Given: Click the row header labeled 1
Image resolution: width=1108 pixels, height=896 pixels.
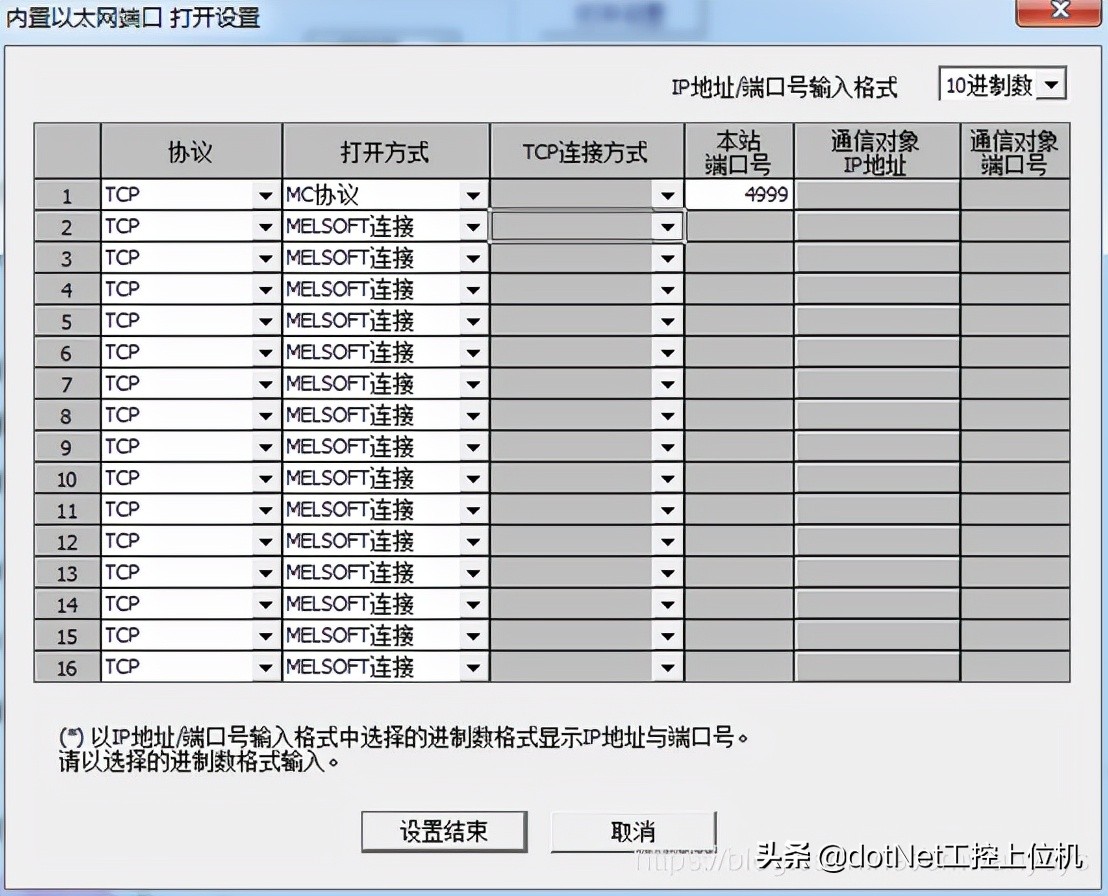Looking at the screenshot, I should (x=66, y=194).
